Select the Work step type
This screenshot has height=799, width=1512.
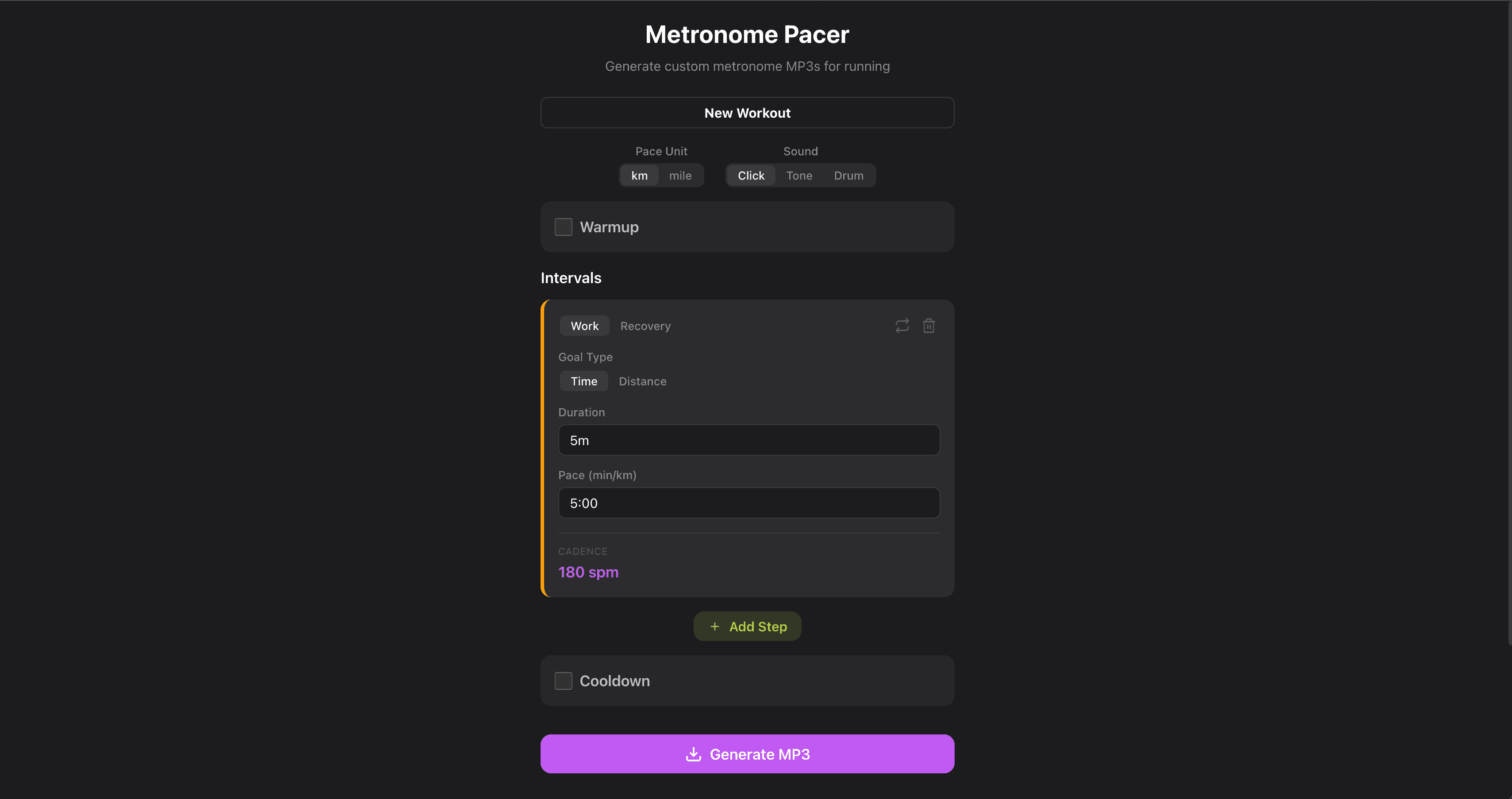point(585,326)
